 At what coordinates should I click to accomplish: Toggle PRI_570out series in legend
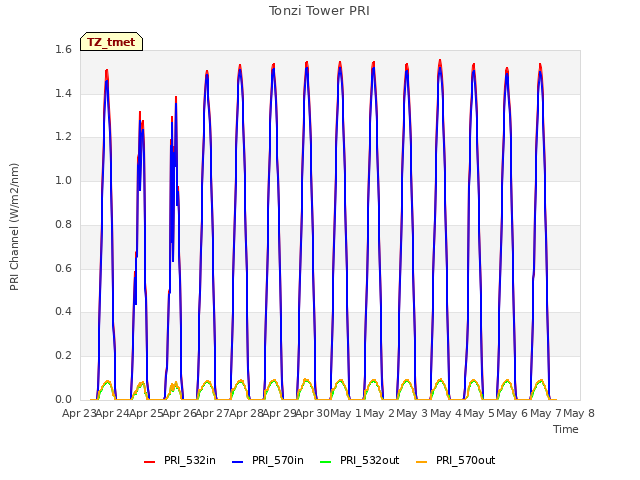click(x=456, y=460)
